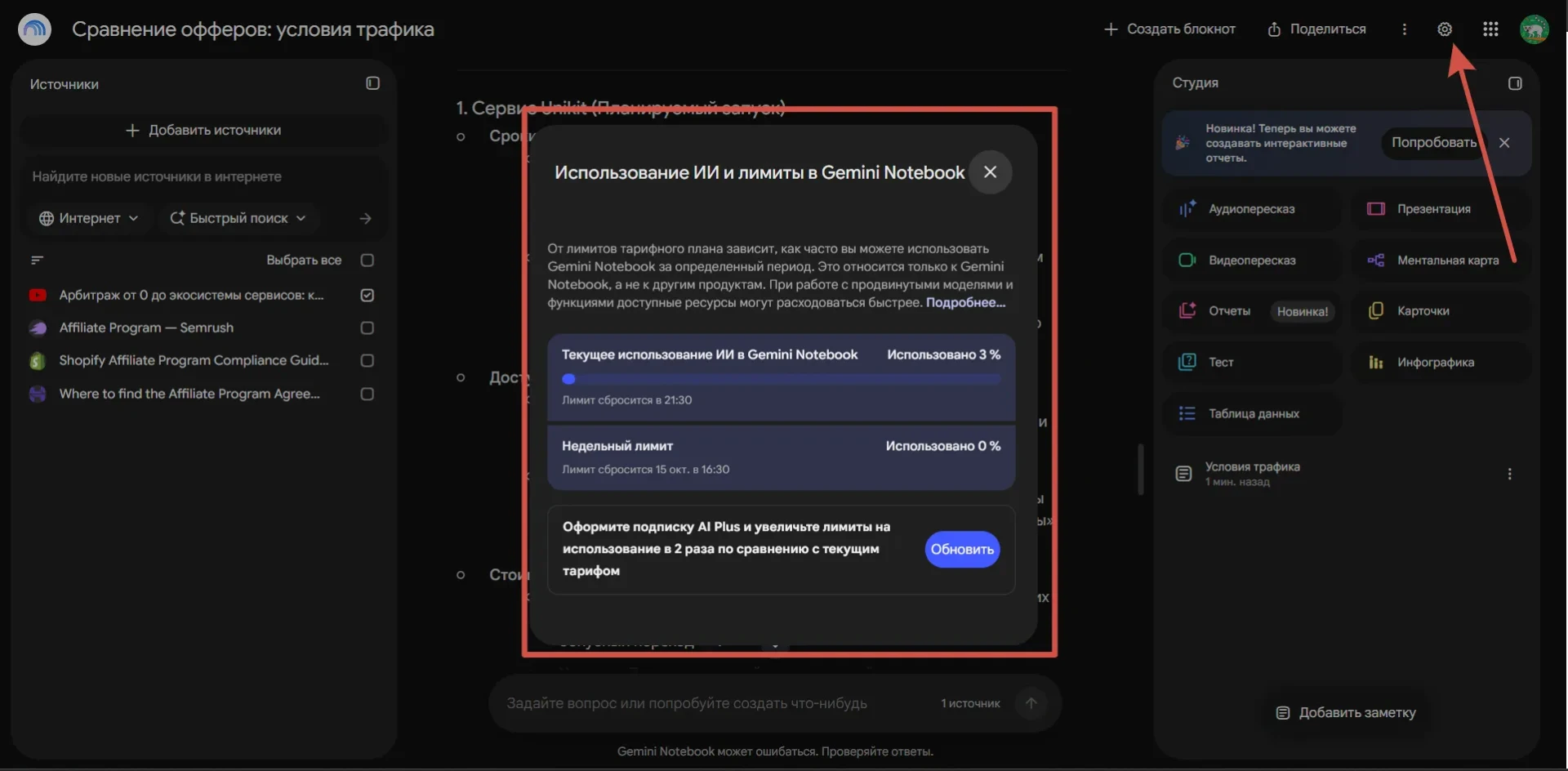This screenshot has height=771, width=1568.
Task: Open the header three-dot more options menu
Action: coord(1405,29)
